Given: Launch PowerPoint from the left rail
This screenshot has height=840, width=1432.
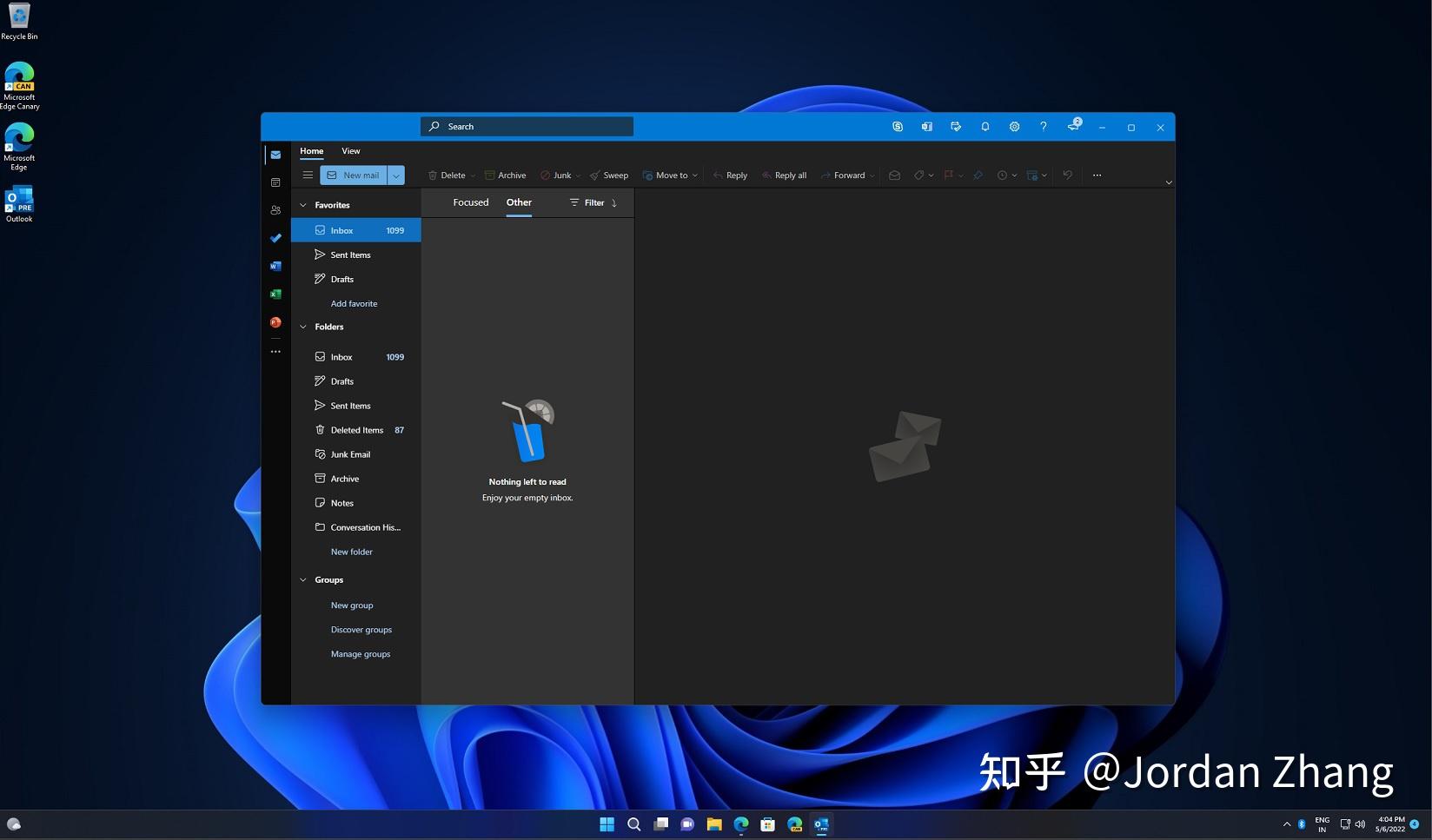Looking at the screenshot, I should 275,322.
